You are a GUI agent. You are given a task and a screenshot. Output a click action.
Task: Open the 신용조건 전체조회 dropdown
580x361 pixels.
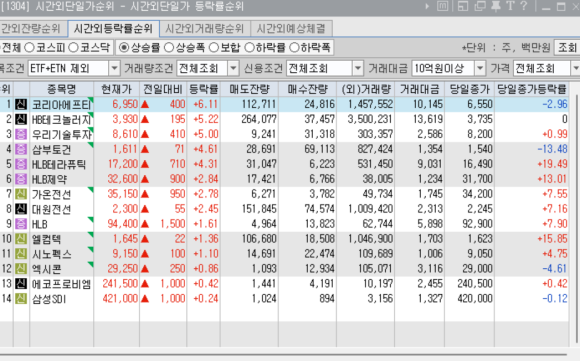tap(358, 68)
